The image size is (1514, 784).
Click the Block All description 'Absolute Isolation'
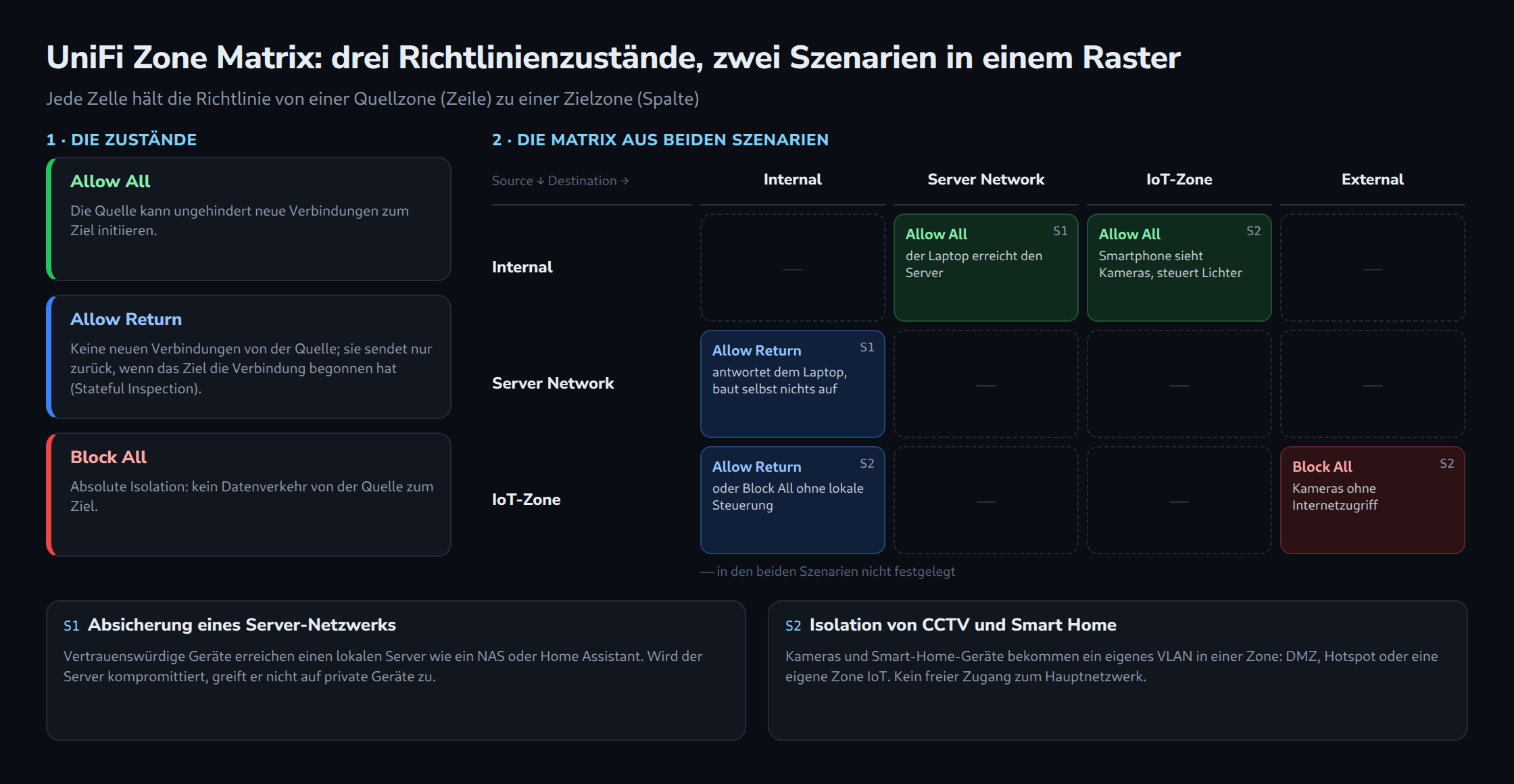pyautogui.click(x=252, y=496)
